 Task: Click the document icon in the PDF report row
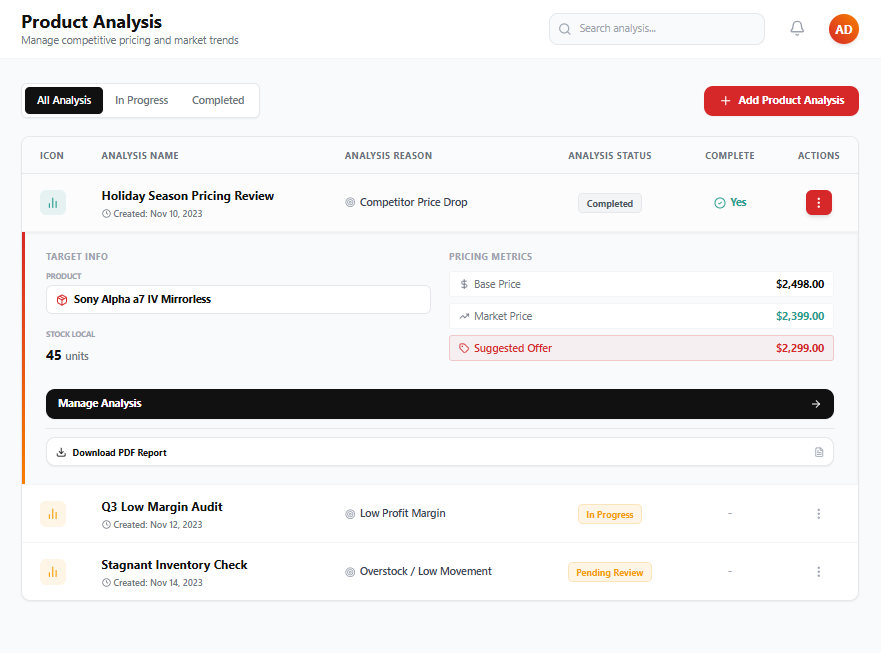(x=819, y=452)
